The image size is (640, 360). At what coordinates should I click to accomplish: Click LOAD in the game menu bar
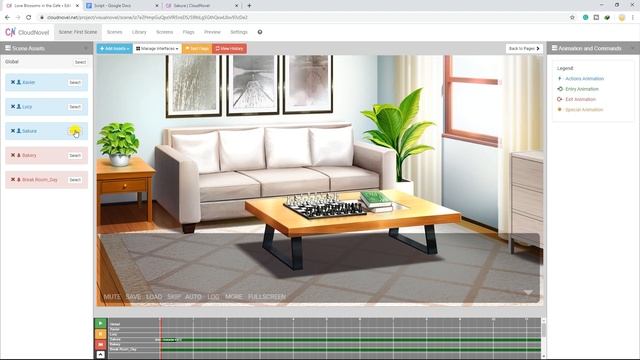[154, 297]
